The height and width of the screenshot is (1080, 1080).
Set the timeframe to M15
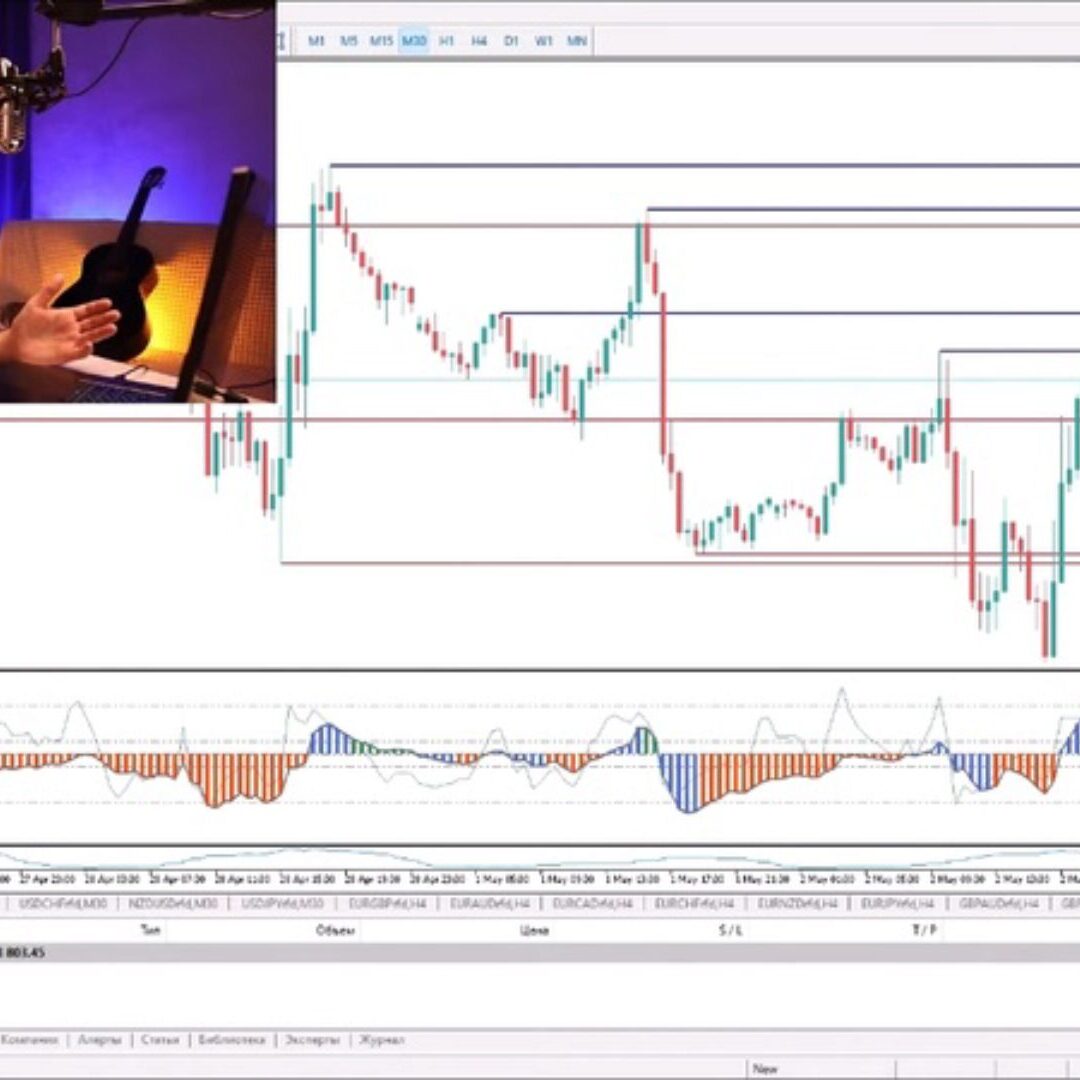pos(381,41)
